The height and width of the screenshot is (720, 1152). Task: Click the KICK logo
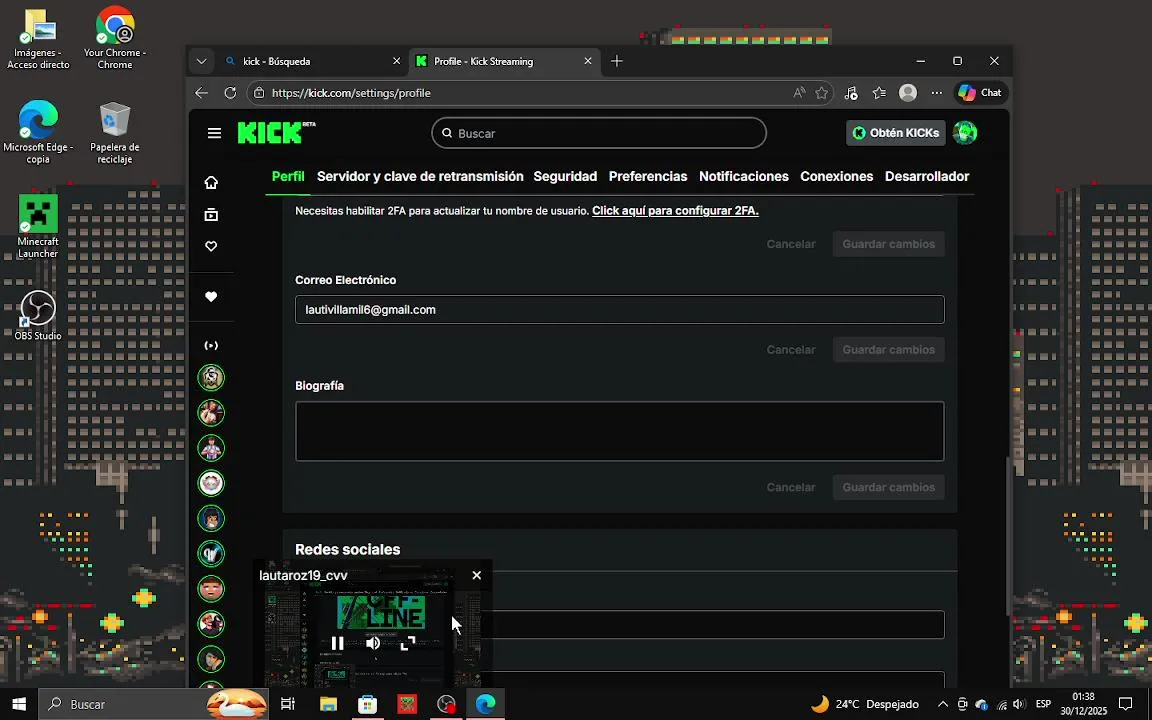[276, 132]
